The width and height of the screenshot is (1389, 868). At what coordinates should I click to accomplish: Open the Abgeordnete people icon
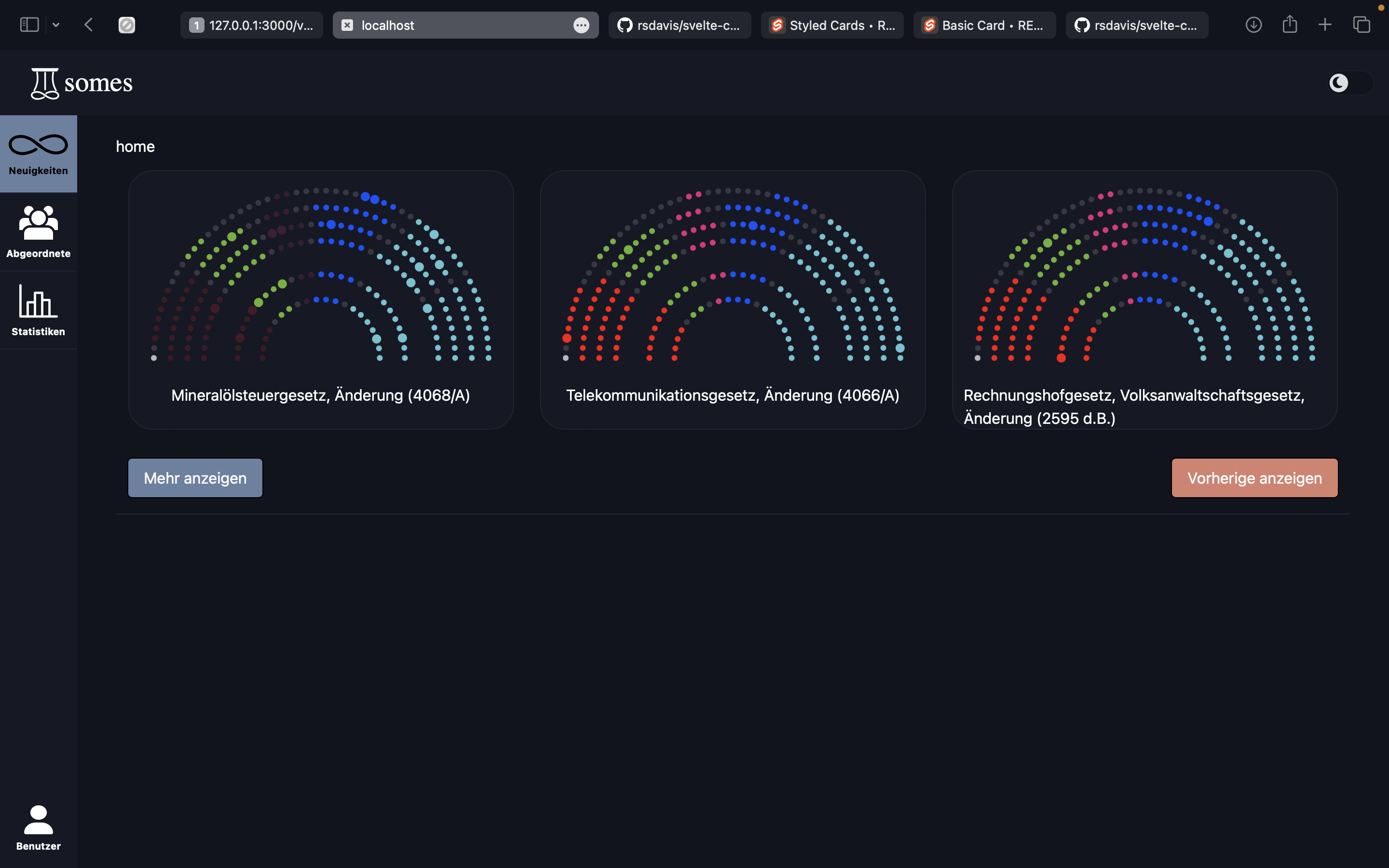(38, 223)
